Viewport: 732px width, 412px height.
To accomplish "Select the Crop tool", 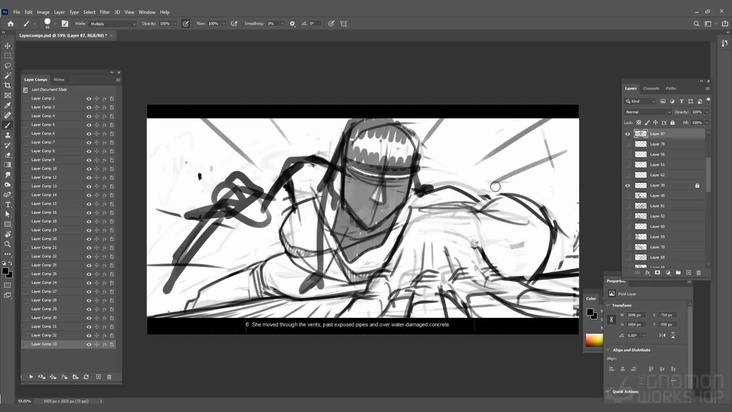I will click(x=7, y=85).
